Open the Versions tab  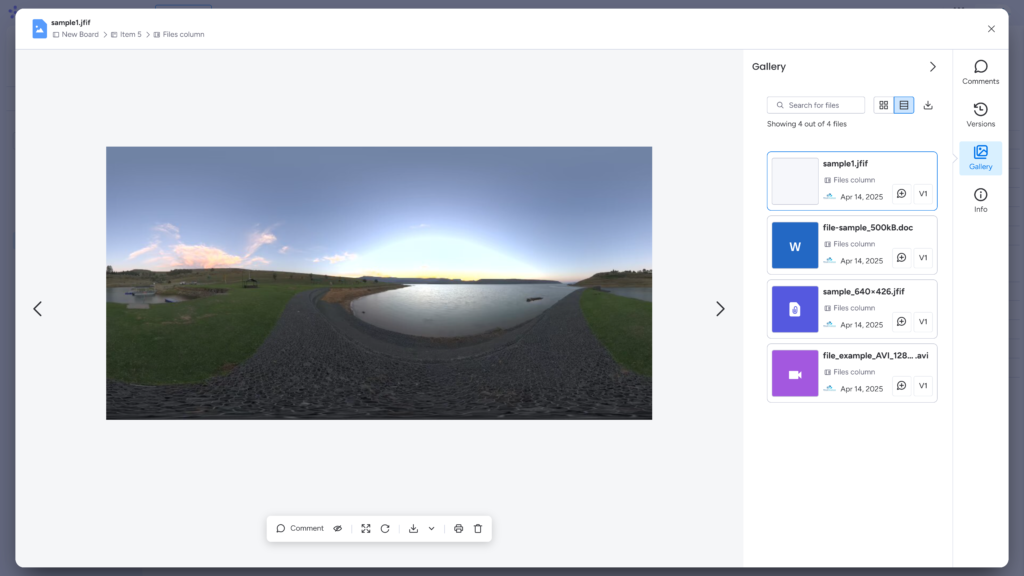coord(980,115)
